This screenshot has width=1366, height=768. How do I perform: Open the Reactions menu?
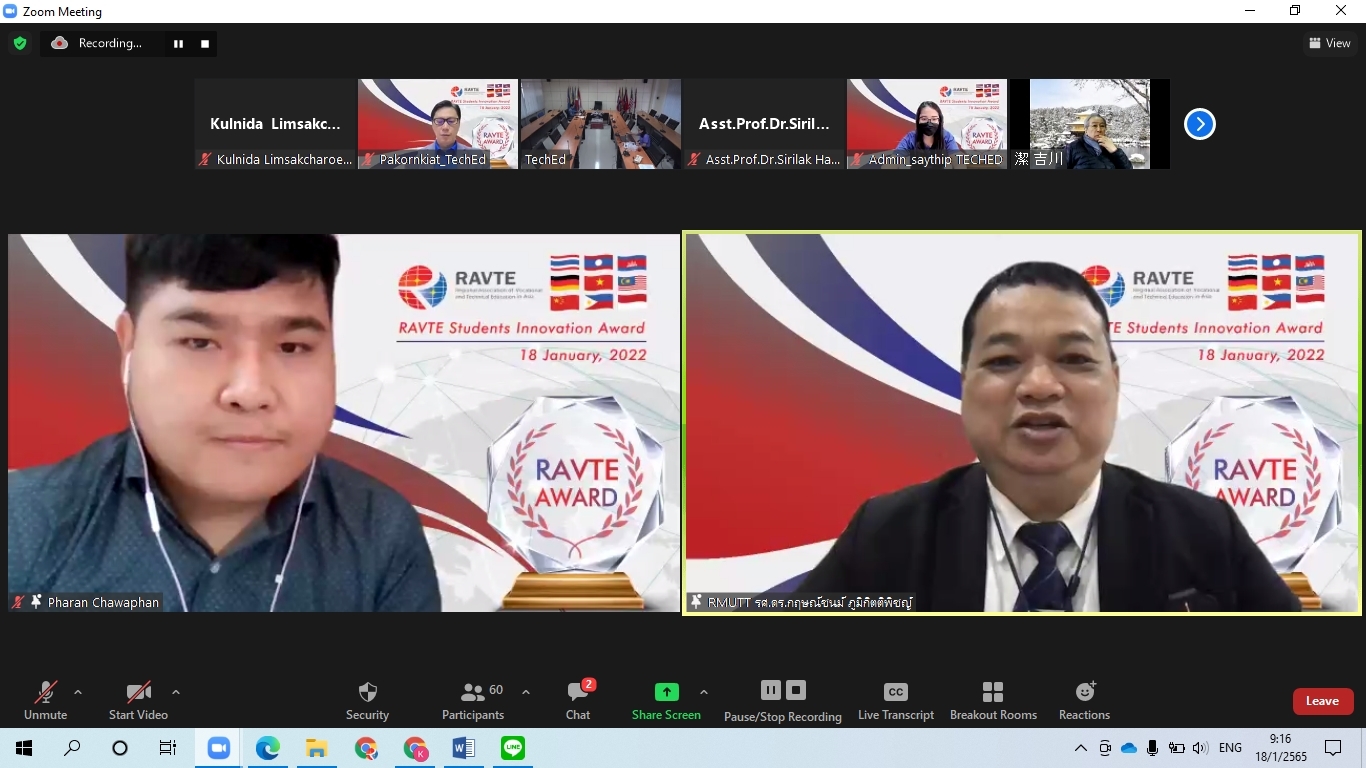(1084, 692)
